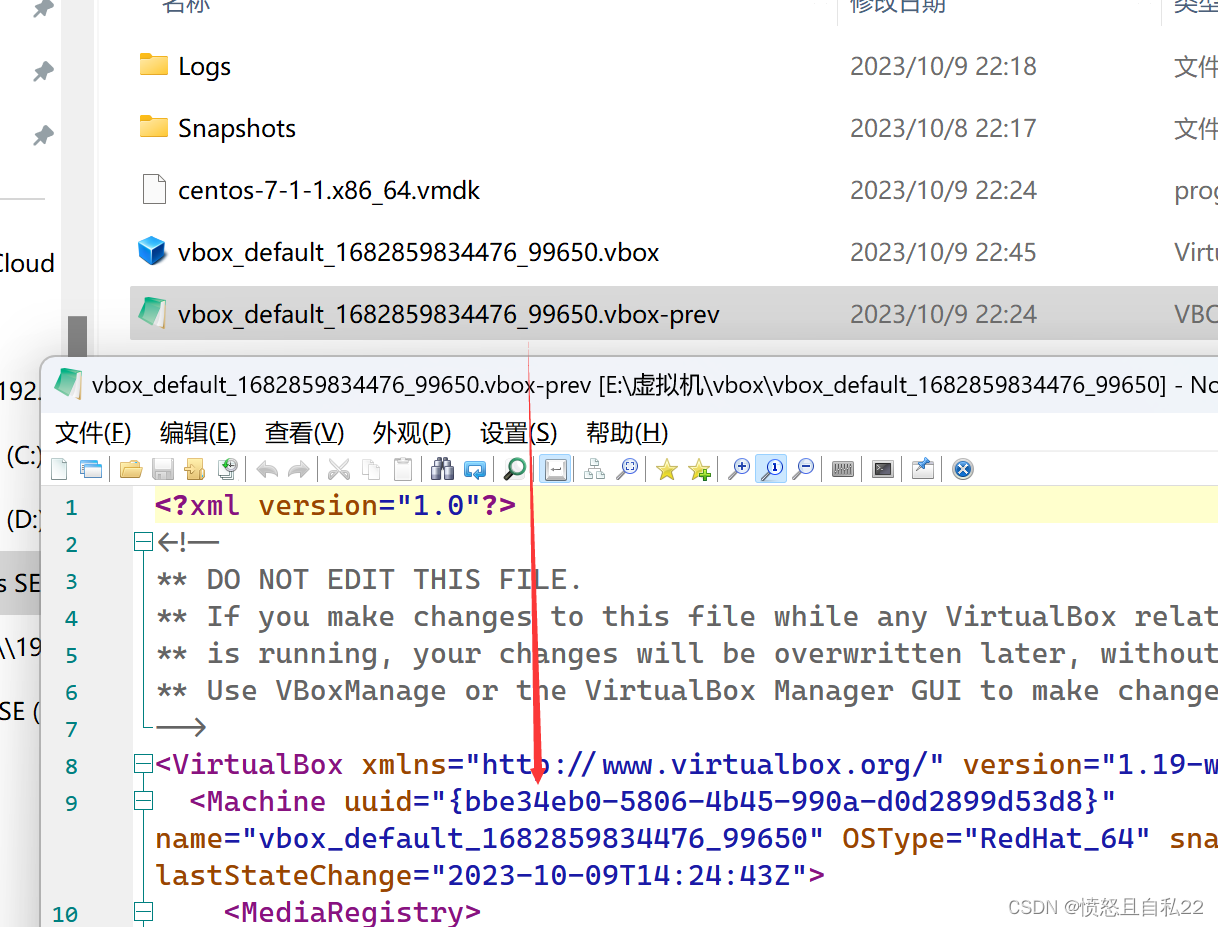The height and width of the screenshot is (927, 1218).
Task: Click line number 5 in the margin
Action: [x=71, y=655]
